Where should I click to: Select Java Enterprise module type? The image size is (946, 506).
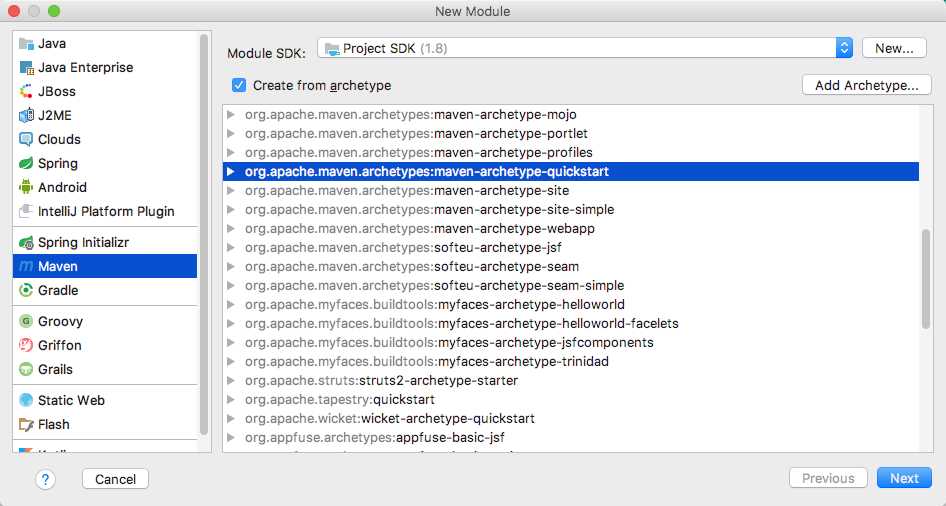105,68
